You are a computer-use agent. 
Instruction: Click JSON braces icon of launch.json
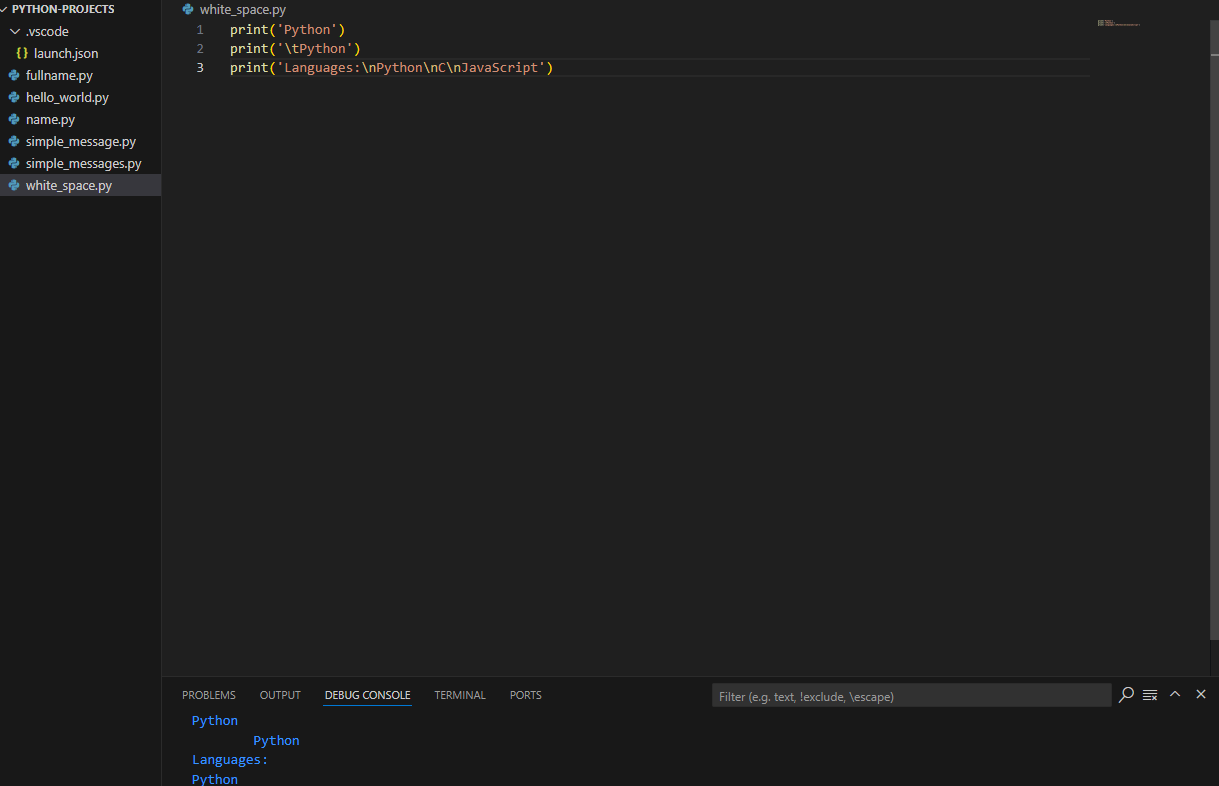click(x=22, y=53)
